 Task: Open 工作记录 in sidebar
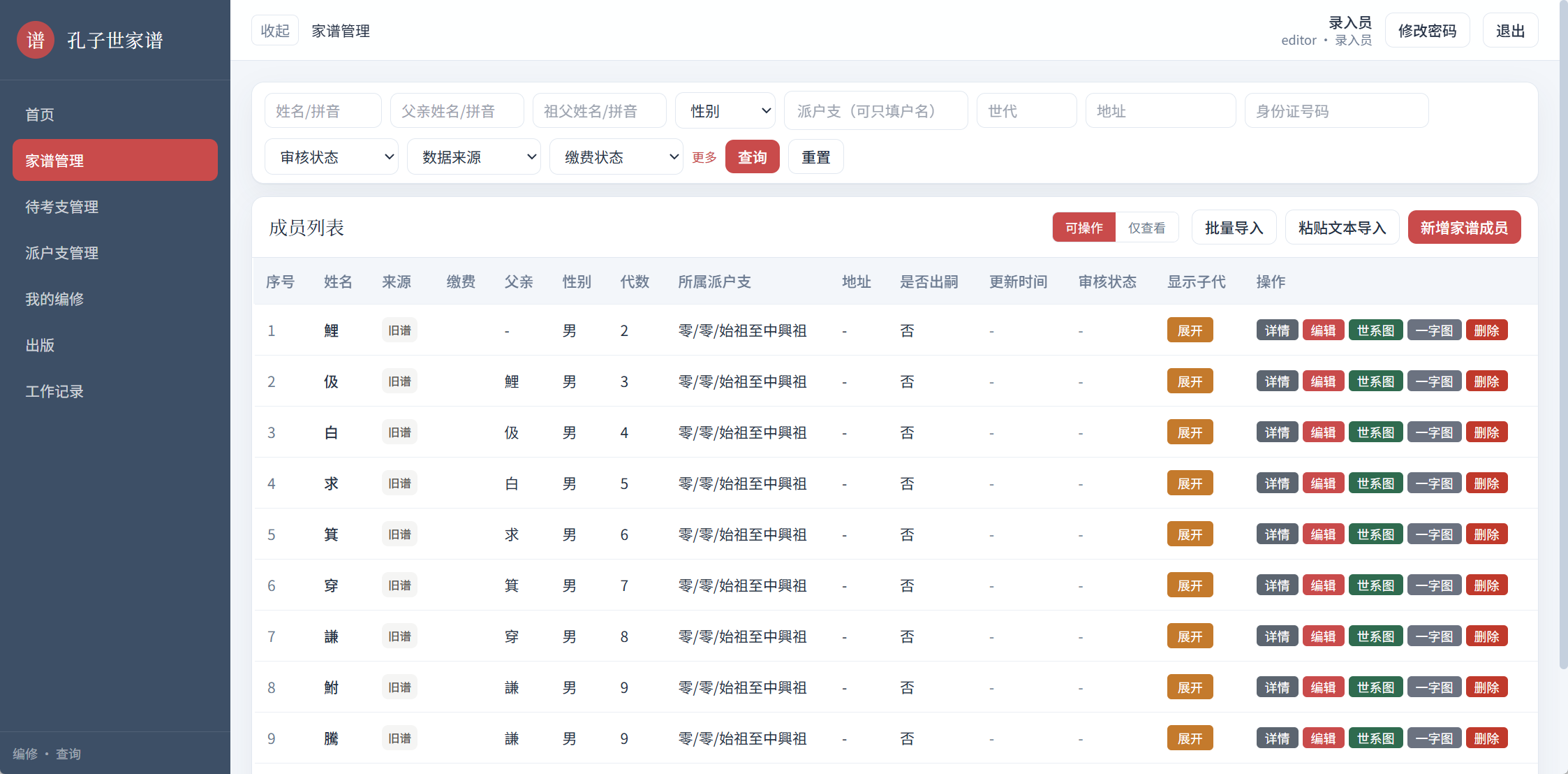pos(115,390)
